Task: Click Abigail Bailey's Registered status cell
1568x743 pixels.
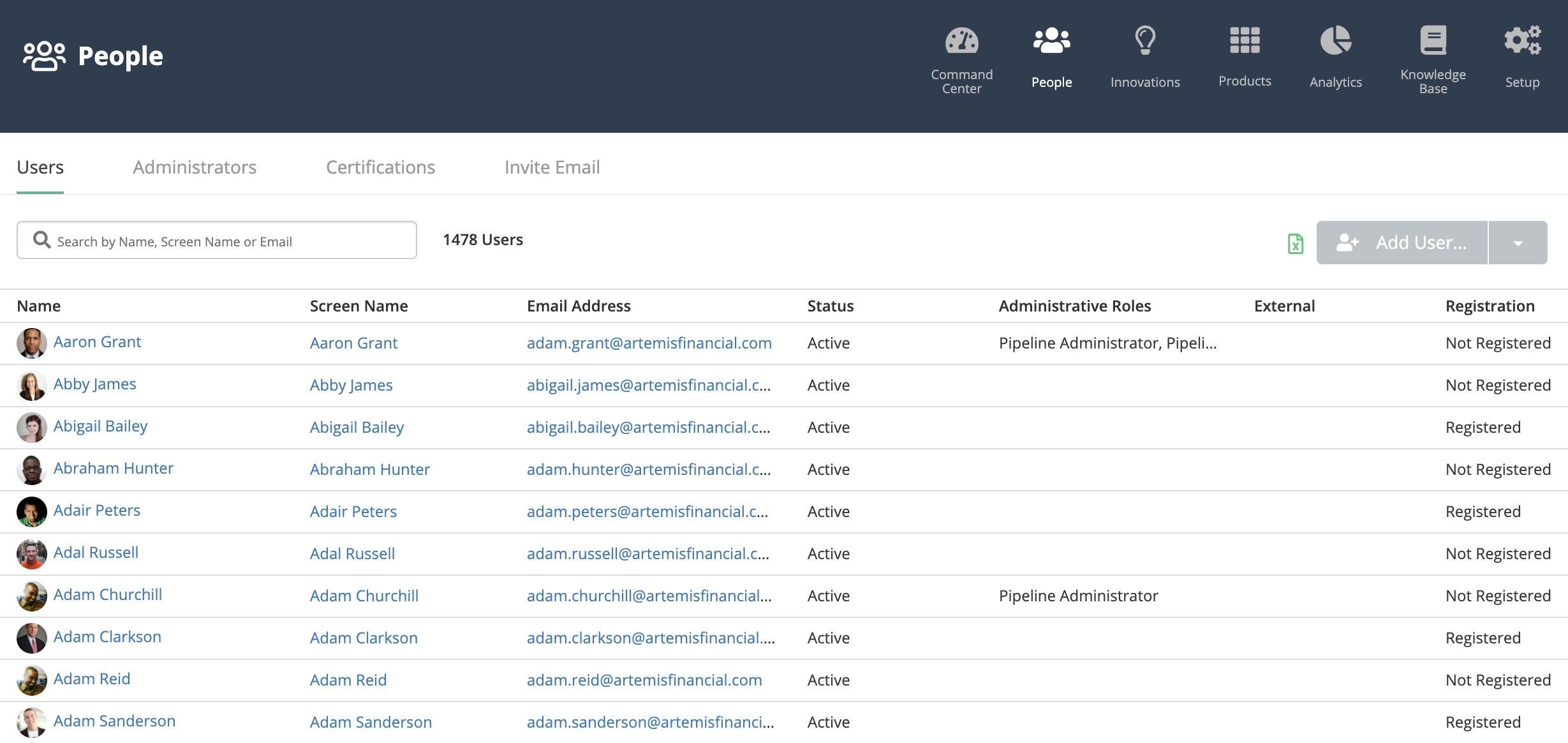Action: tap(1483, 428)
